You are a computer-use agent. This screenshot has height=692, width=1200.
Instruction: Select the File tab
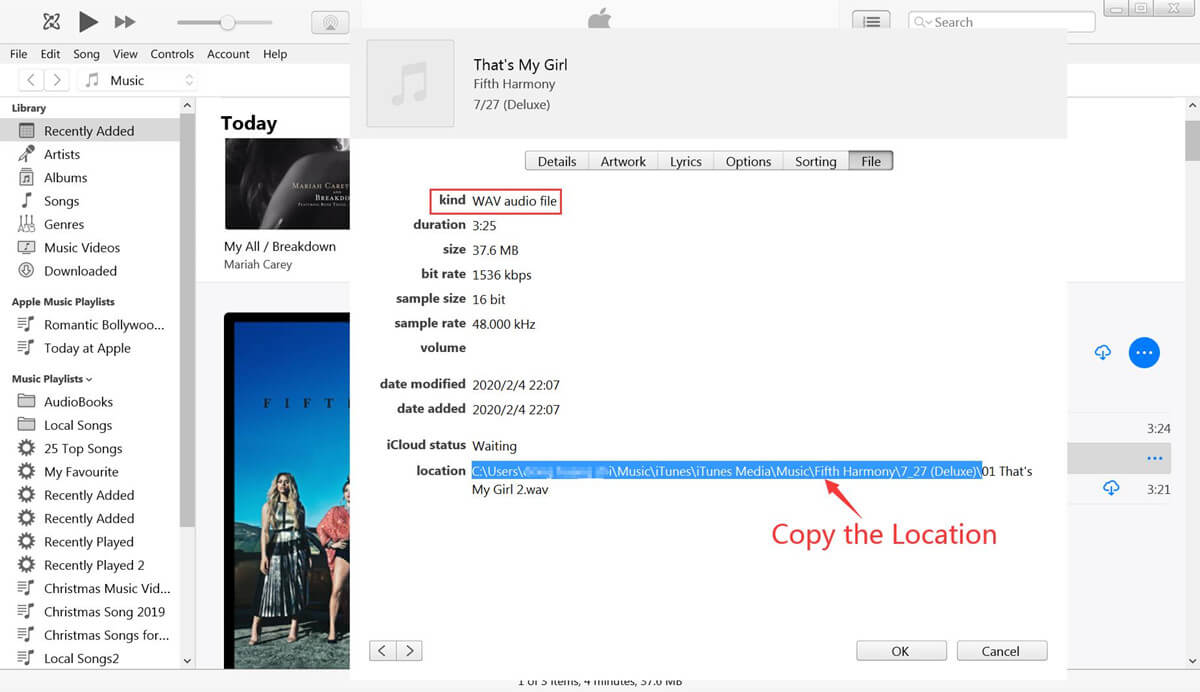point(871,161)
